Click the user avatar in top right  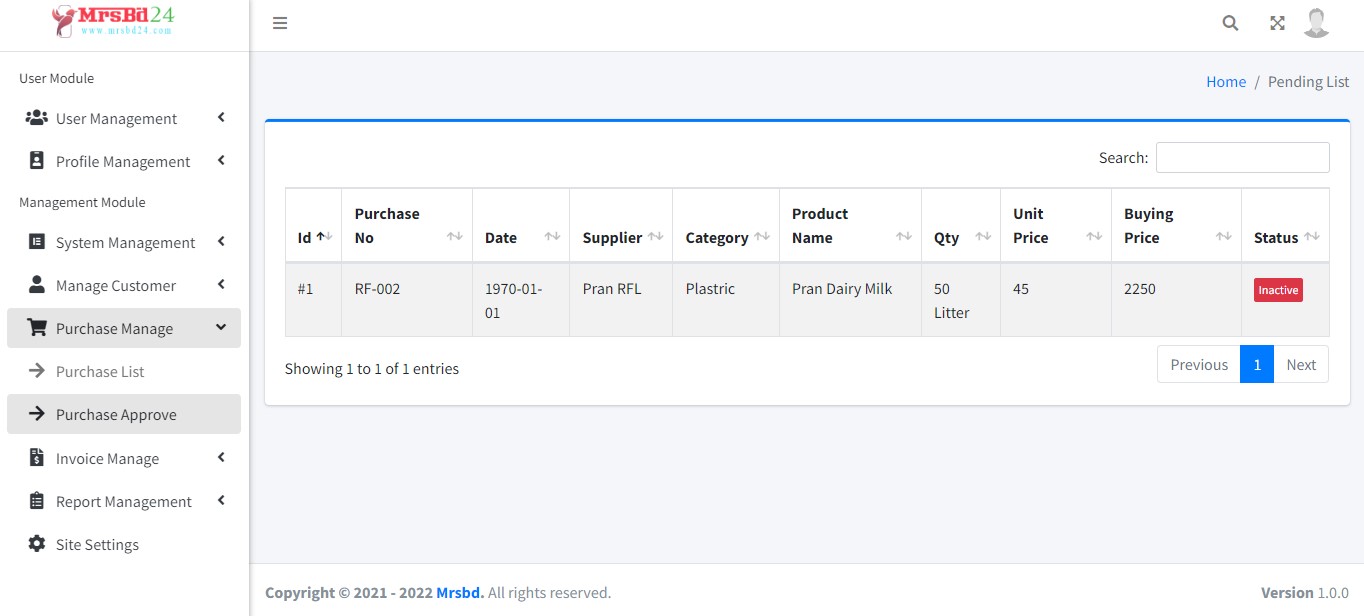(1316, 22)
